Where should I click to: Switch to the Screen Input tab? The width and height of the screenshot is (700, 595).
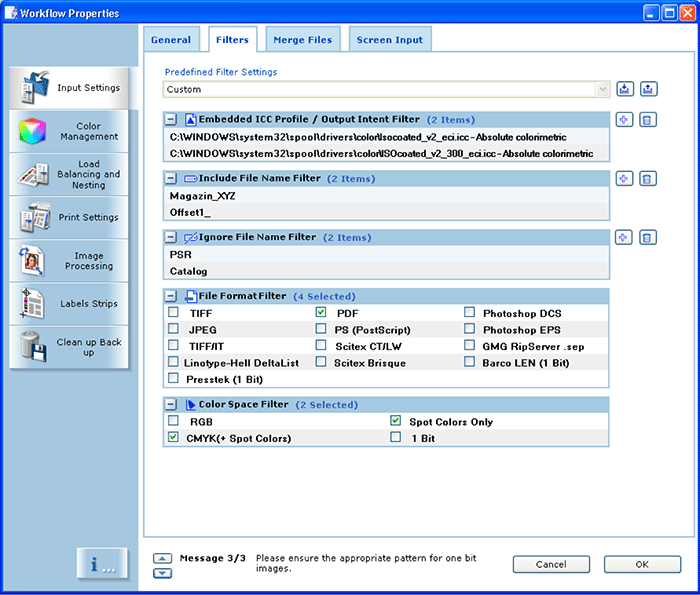pyautogui.click(x=389, y=40)
